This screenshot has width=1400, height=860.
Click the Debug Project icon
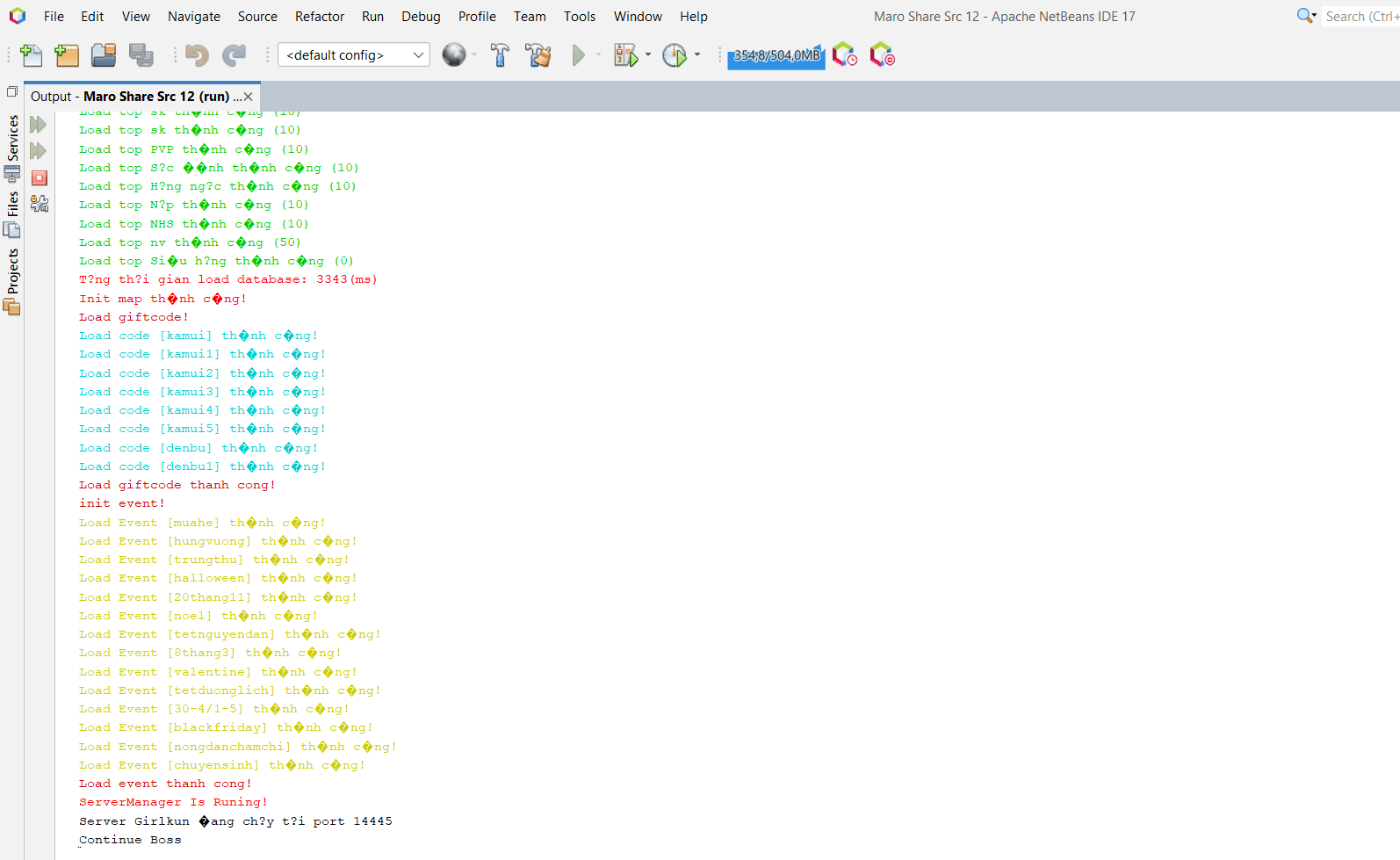click(625, 55)
